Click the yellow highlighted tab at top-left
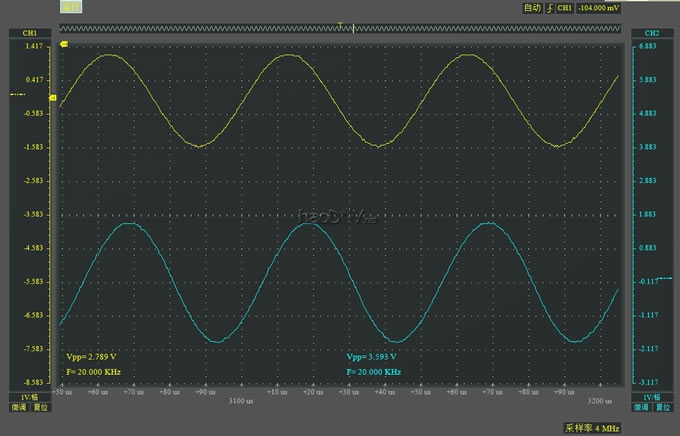Screen dimensions: 680x436 pyautogui.click(x=70, y=8)
